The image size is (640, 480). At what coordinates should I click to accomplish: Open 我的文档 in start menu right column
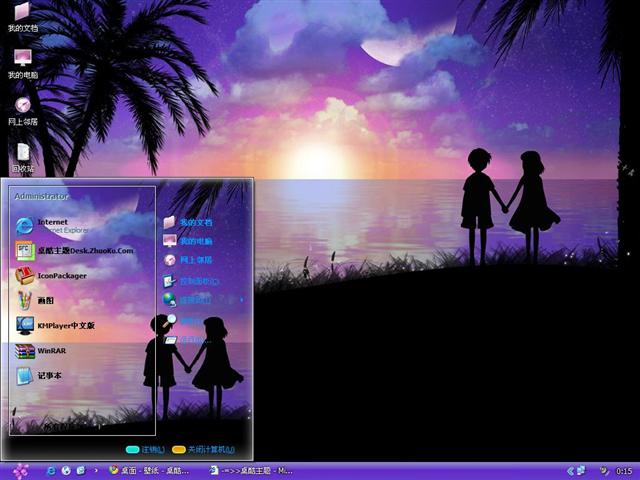[x=188, y=222]
